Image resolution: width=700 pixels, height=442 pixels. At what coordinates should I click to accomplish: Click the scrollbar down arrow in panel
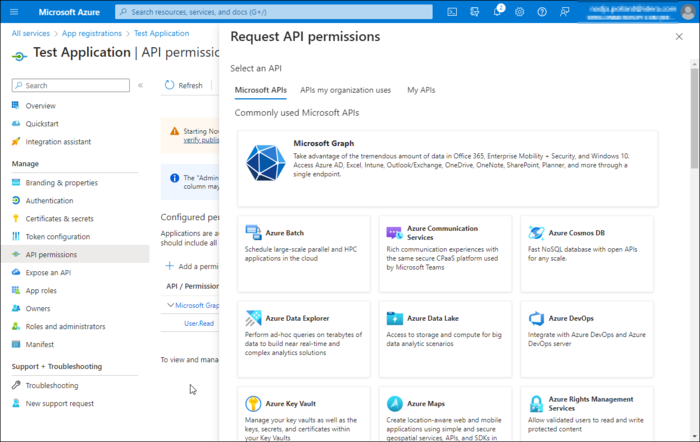(x=694, y=436)
